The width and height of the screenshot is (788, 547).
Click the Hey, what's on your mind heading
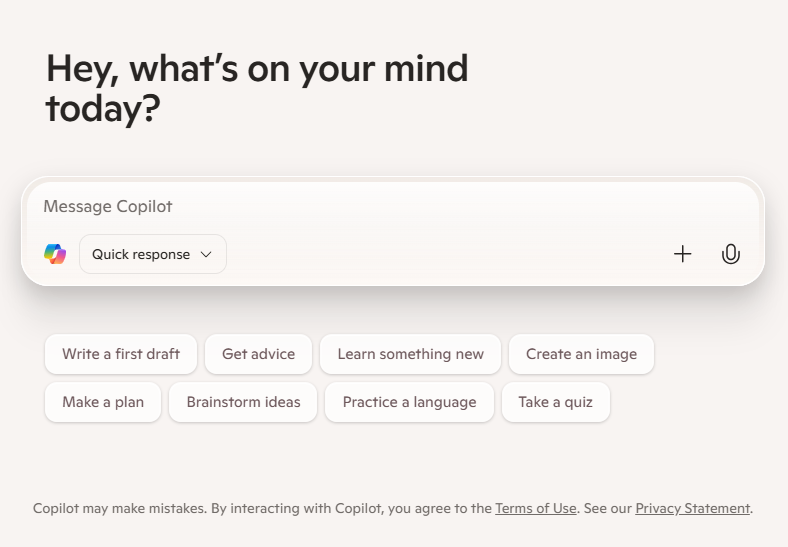pos(257,88)
